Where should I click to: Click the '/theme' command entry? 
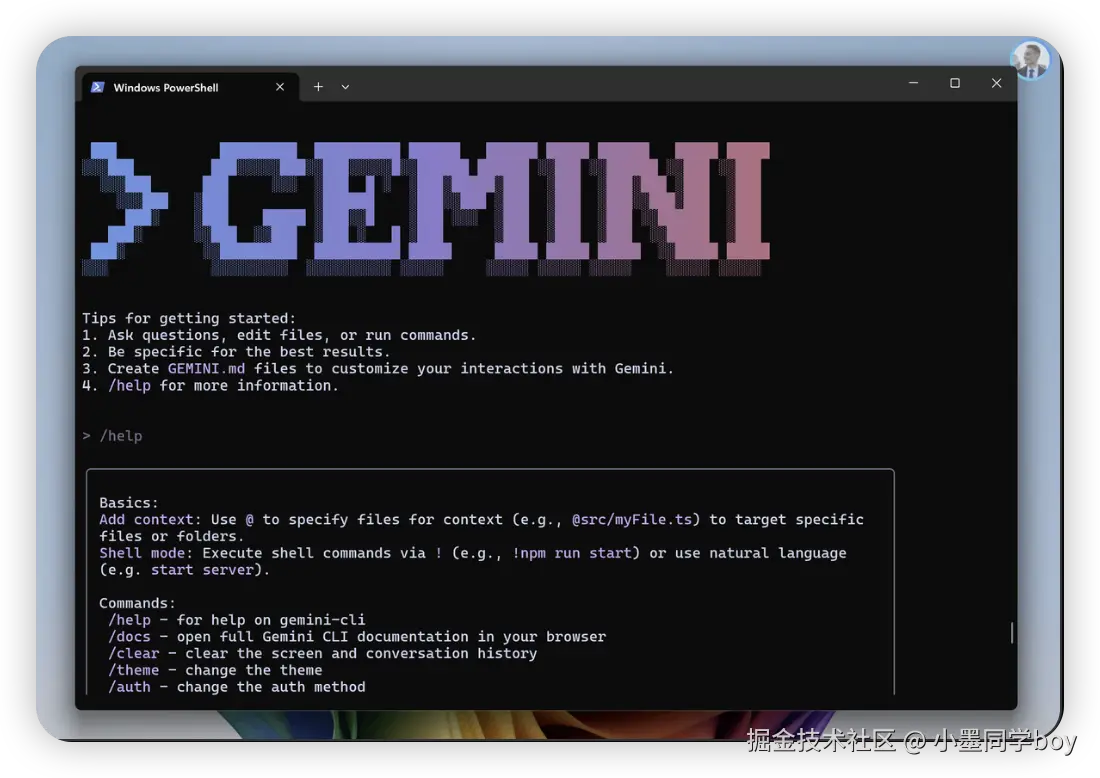[133, 670]
